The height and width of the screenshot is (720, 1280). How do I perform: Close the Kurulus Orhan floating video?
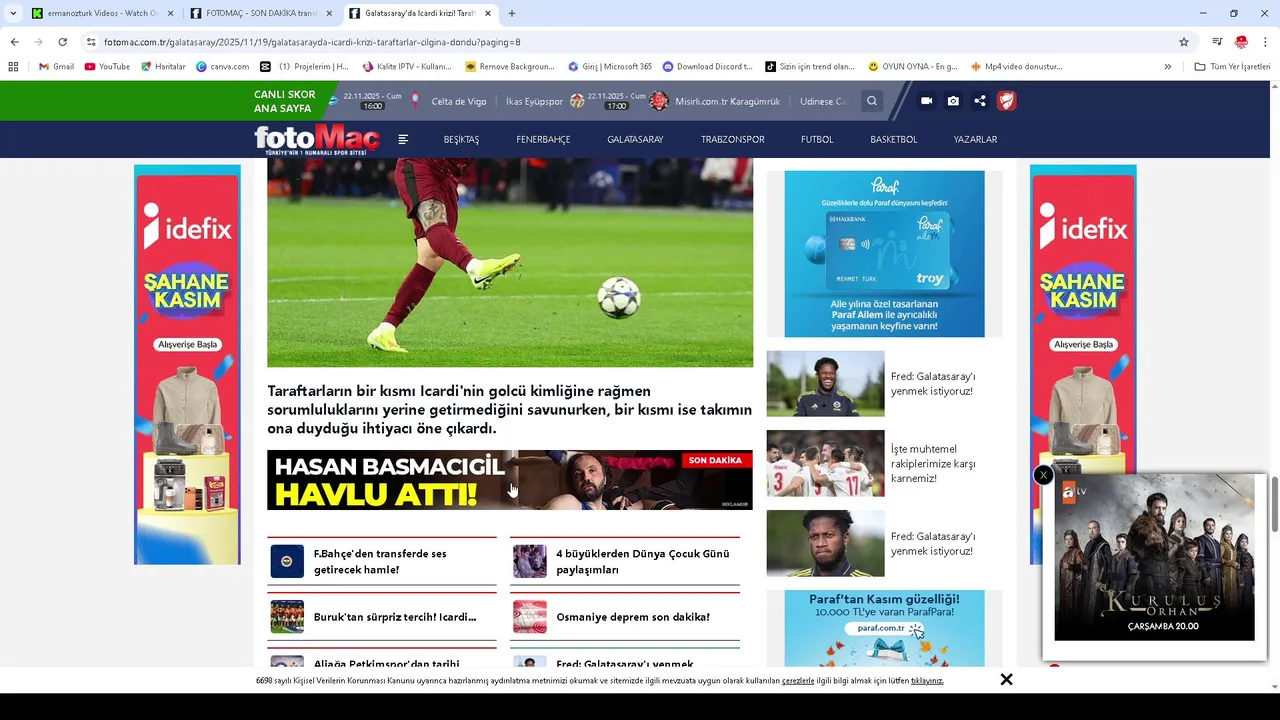point(1043,476)
